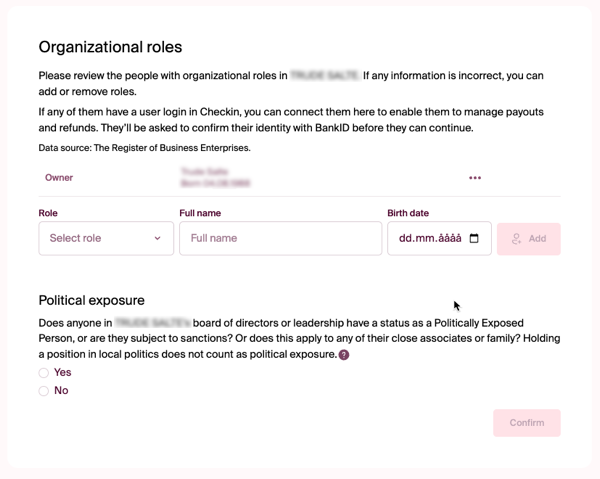The width and height of the screenshot is (600, 479).
Task: Click the Birth date field label
Action: click(x=408, y=213)
